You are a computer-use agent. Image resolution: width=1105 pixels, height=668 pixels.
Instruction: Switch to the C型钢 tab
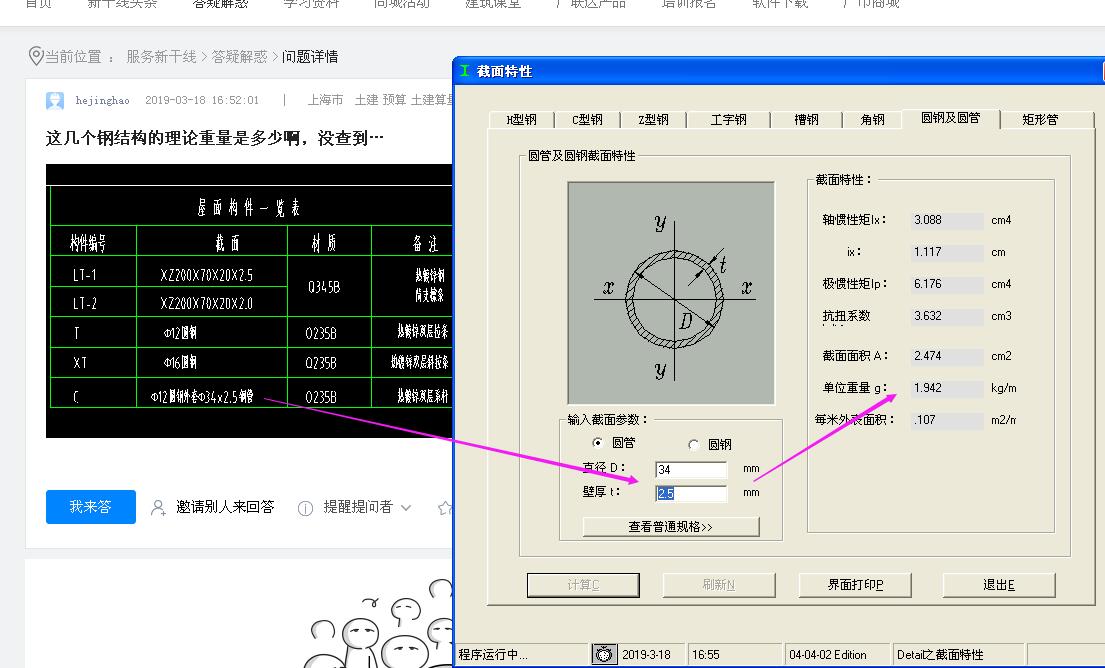click(587, 120)
